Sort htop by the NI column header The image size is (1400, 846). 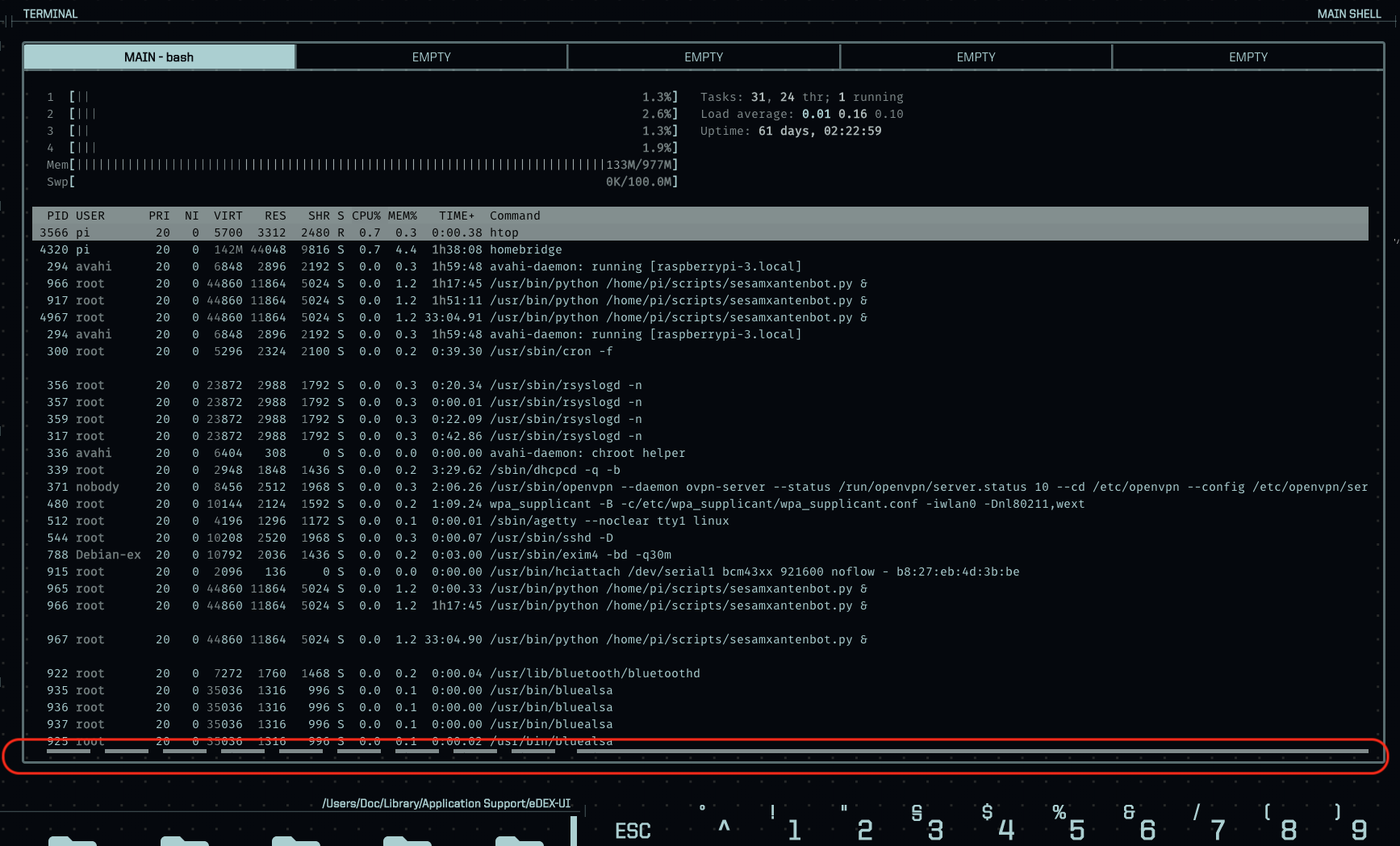click(x=191, y=216)
